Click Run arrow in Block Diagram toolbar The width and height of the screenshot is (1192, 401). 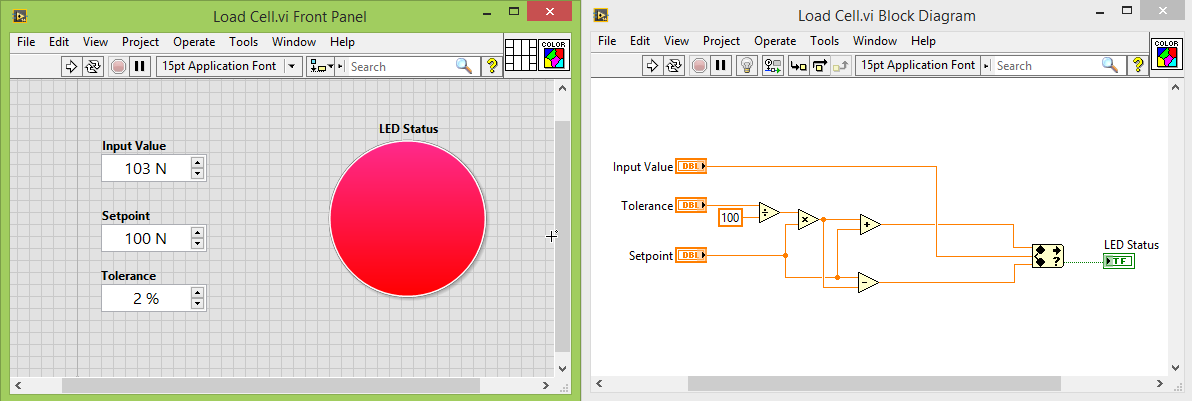coord(651,65)
